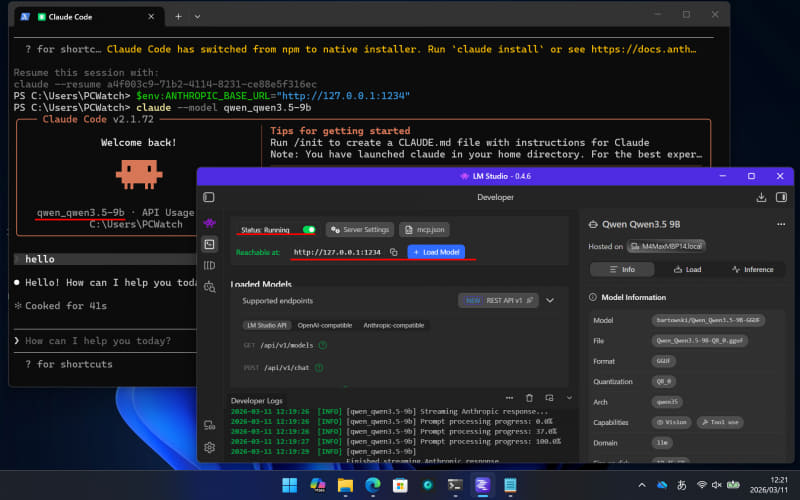Open the LM Studio chat robot icon
This screenshot has width=800, height=500.
(x=209, y=222)
